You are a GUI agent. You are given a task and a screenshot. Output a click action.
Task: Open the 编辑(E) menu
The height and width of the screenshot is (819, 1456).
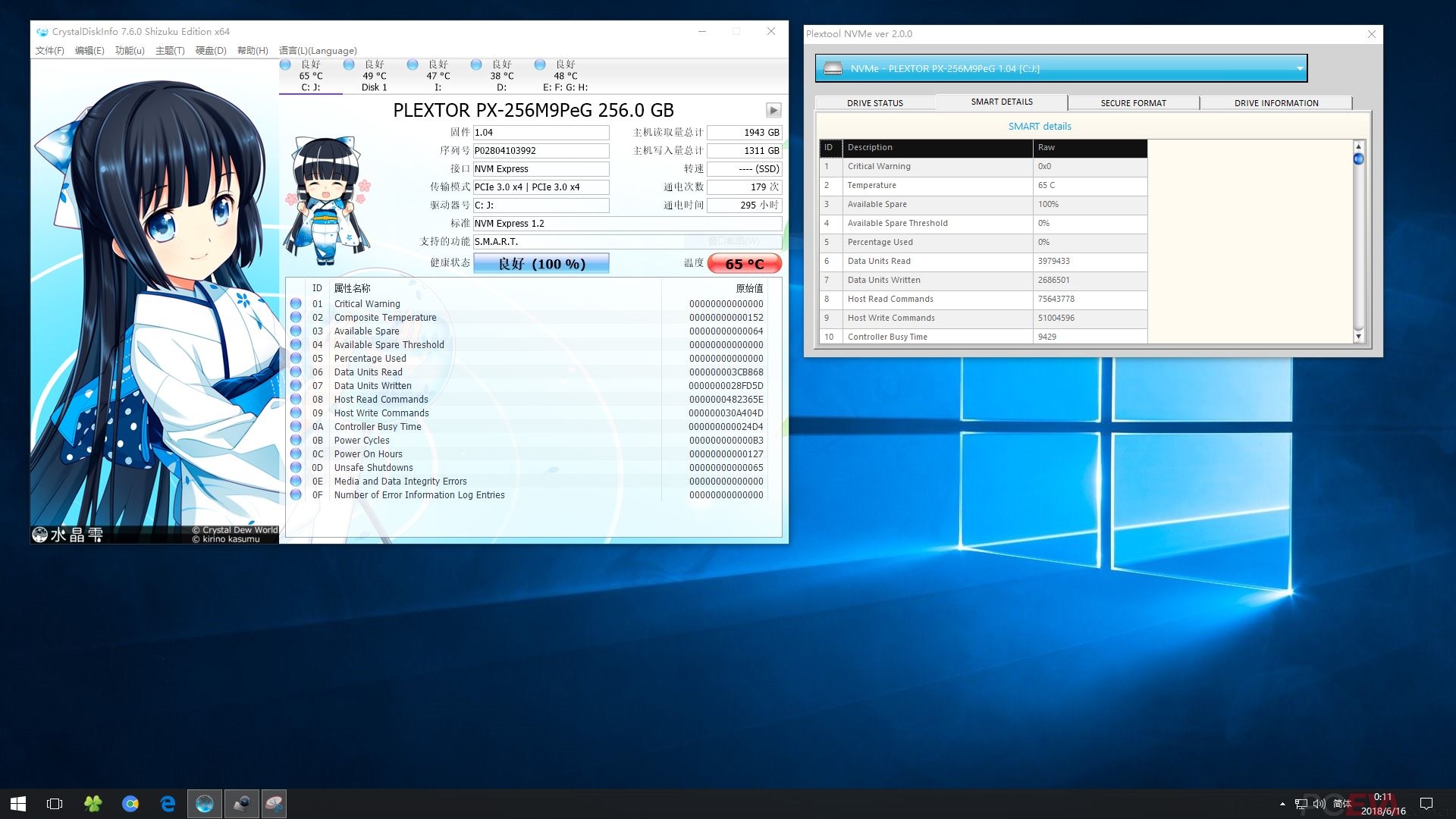(x=89, y=51)
